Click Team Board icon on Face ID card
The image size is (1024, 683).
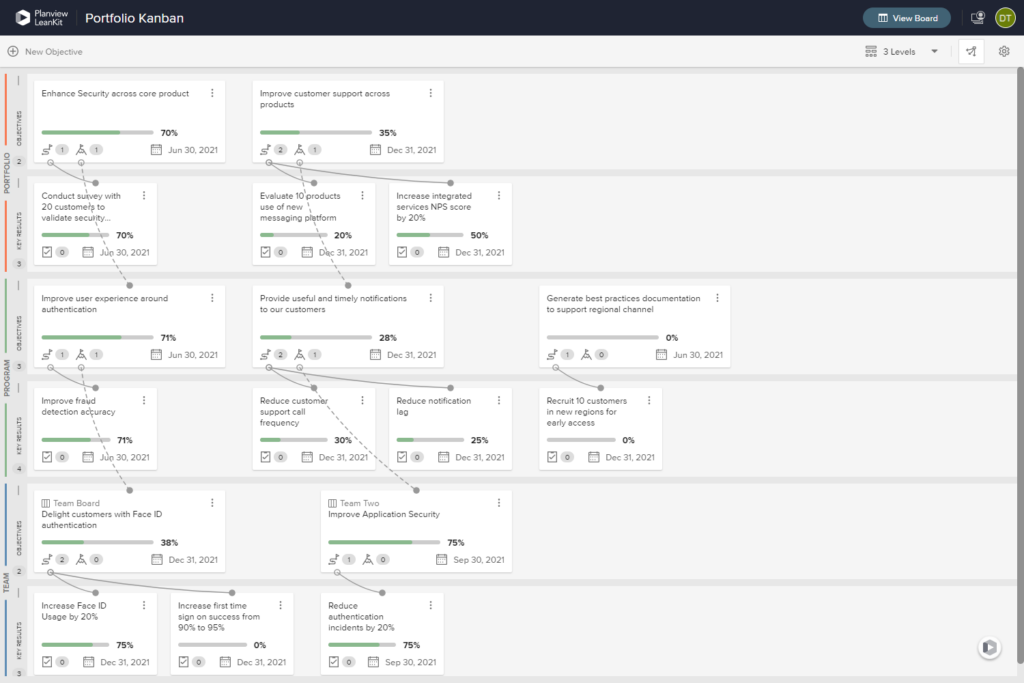[x=46, y=503]
